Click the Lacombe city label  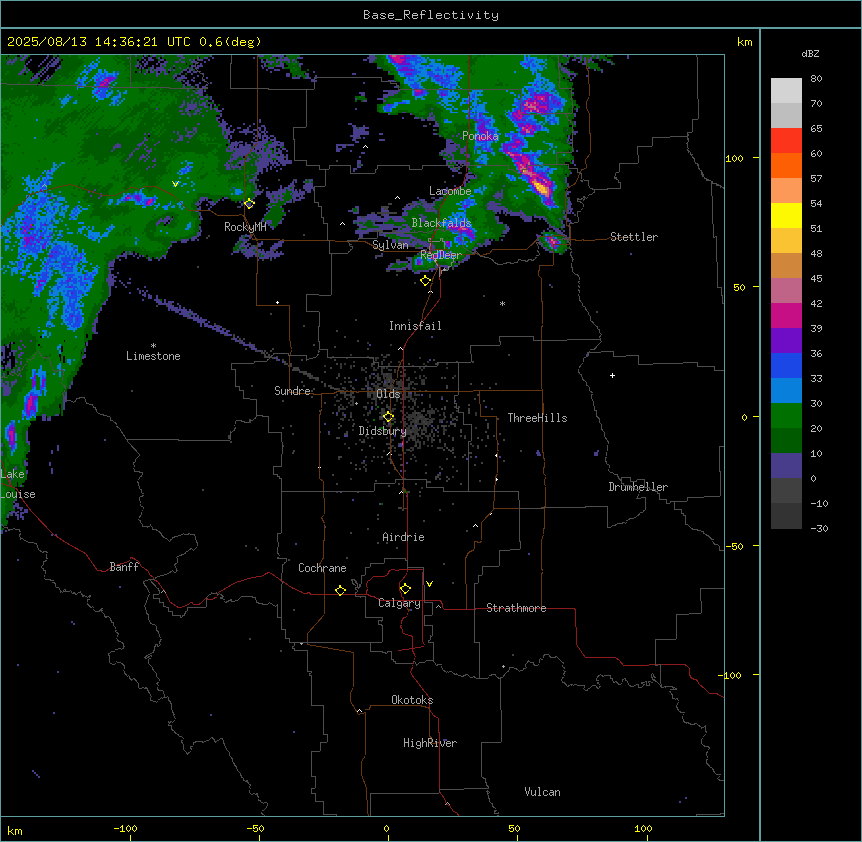pos(450,191)
